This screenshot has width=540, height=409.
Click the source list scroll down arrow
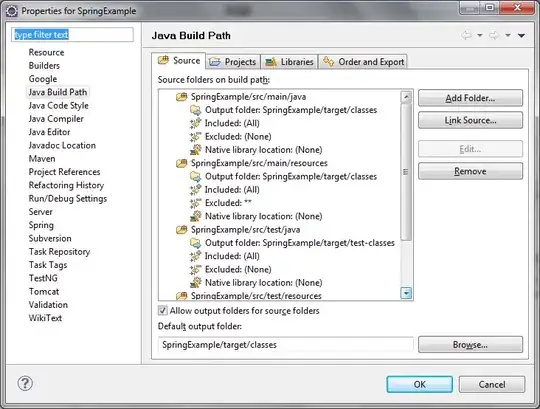406,293
